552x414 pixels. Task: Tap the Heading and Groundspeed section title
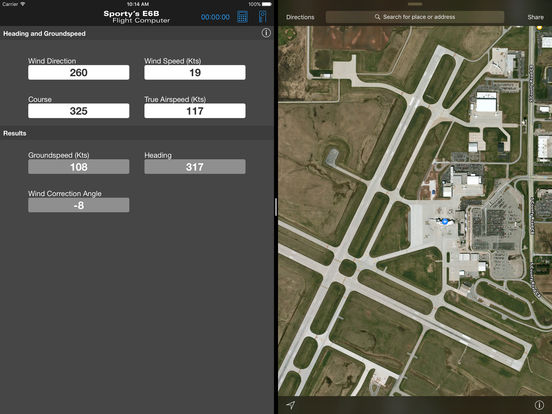pyautogui.click(x=44, y=33)
